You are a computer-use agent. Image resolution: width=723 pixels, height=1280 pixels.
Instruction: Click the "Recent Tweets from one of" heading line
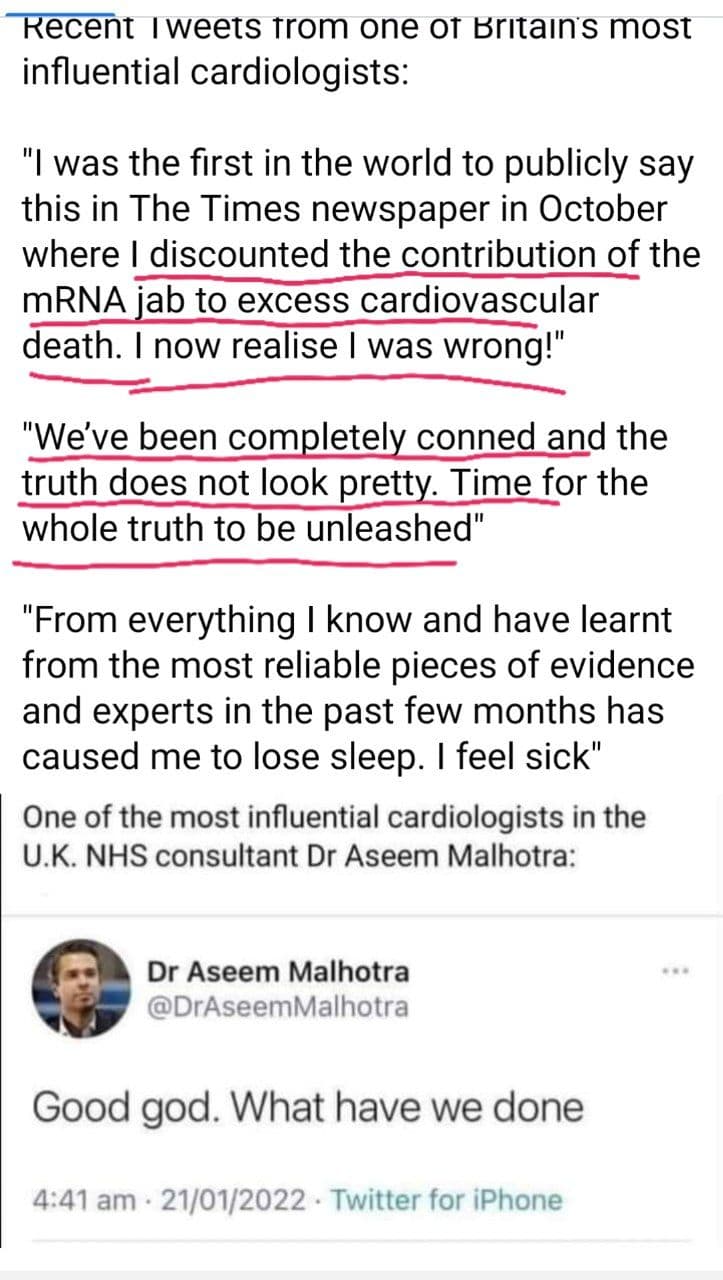click(x=355, y=27)
